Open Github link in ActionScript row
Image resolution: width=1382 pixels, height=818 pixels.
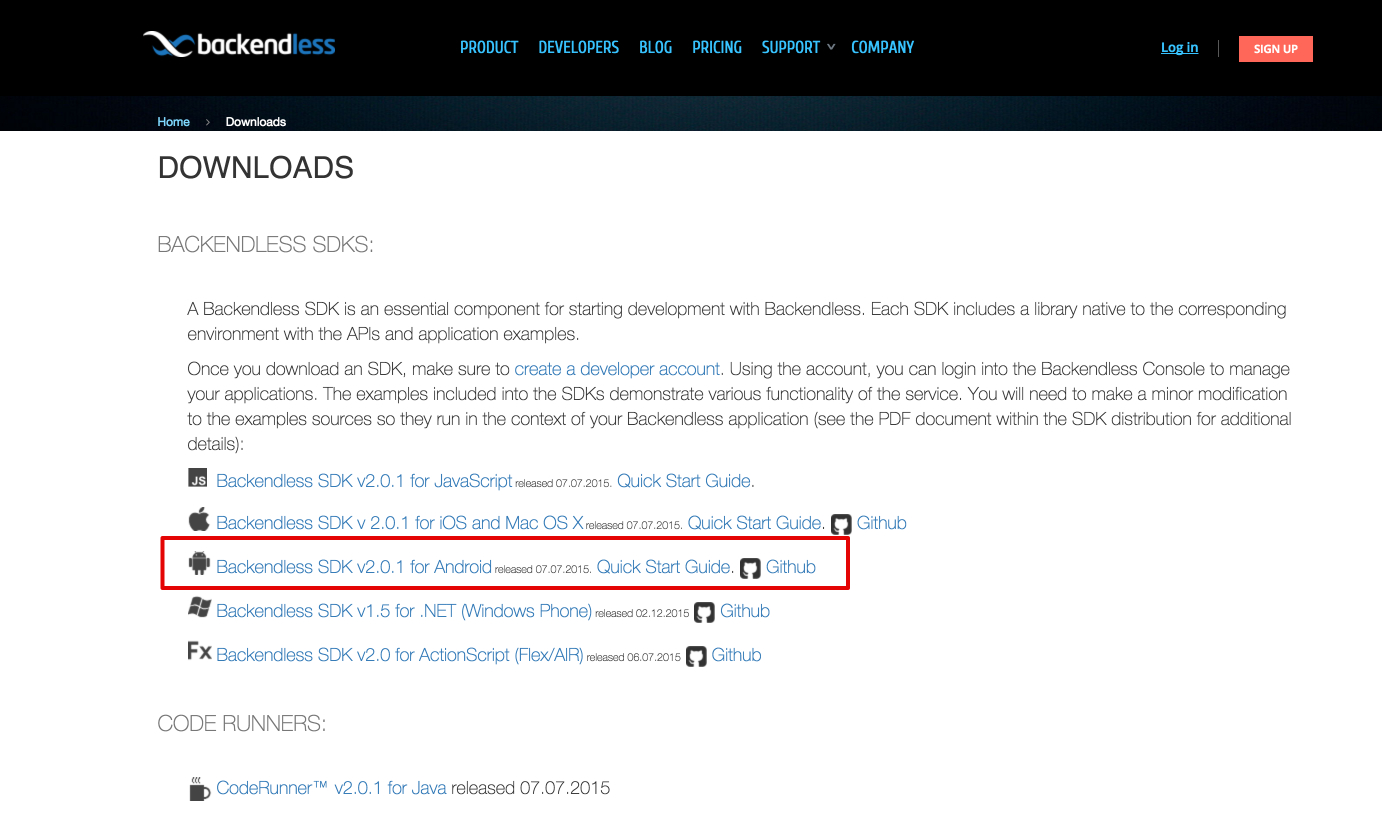(x=737, y=655)
